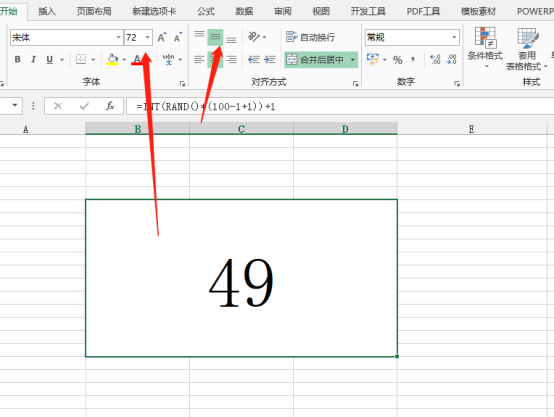Open name box dropdown arrow

click(x=14, y=105)
